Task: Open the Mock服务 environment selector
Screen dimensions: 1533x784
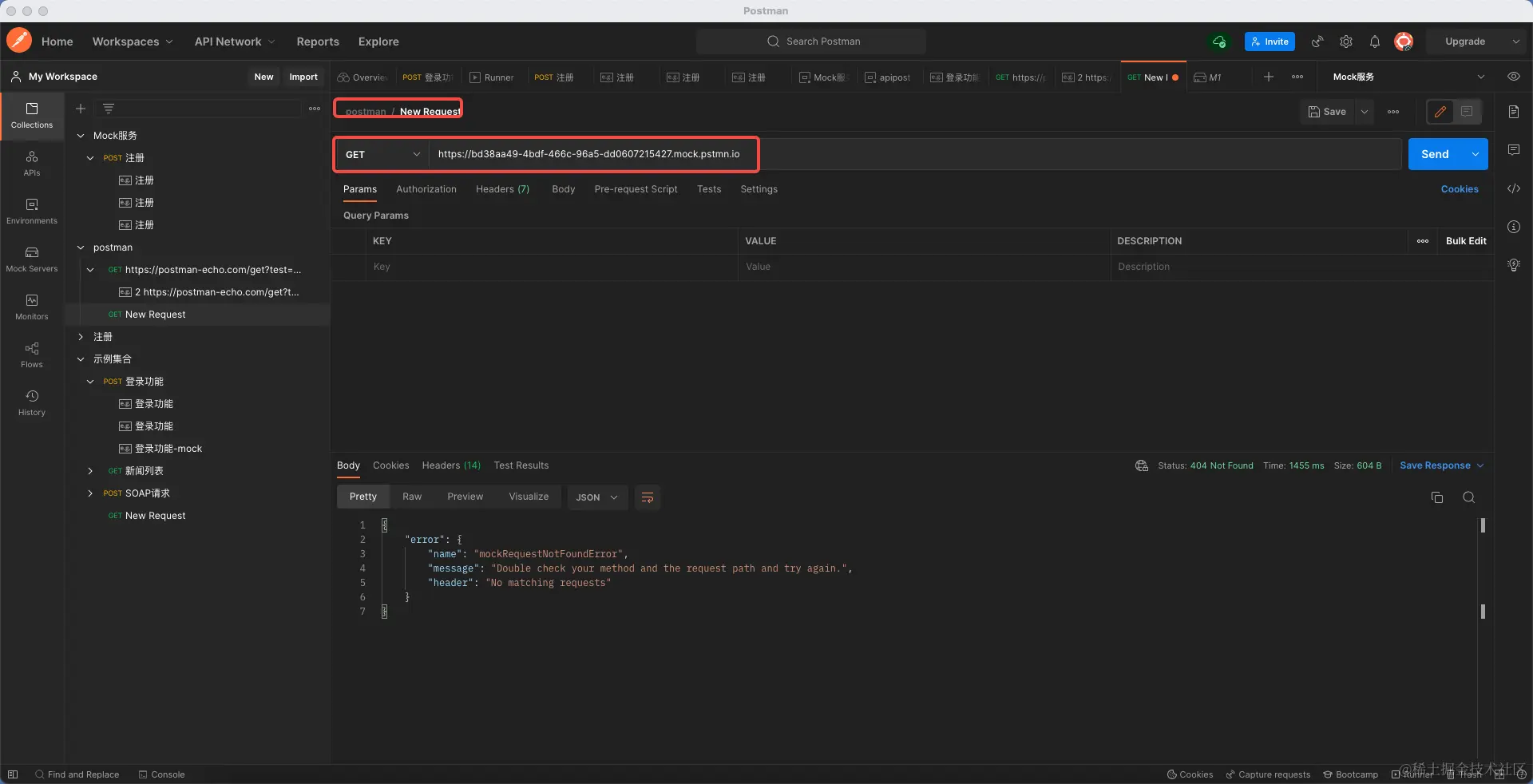Action: coord(1408,77)
